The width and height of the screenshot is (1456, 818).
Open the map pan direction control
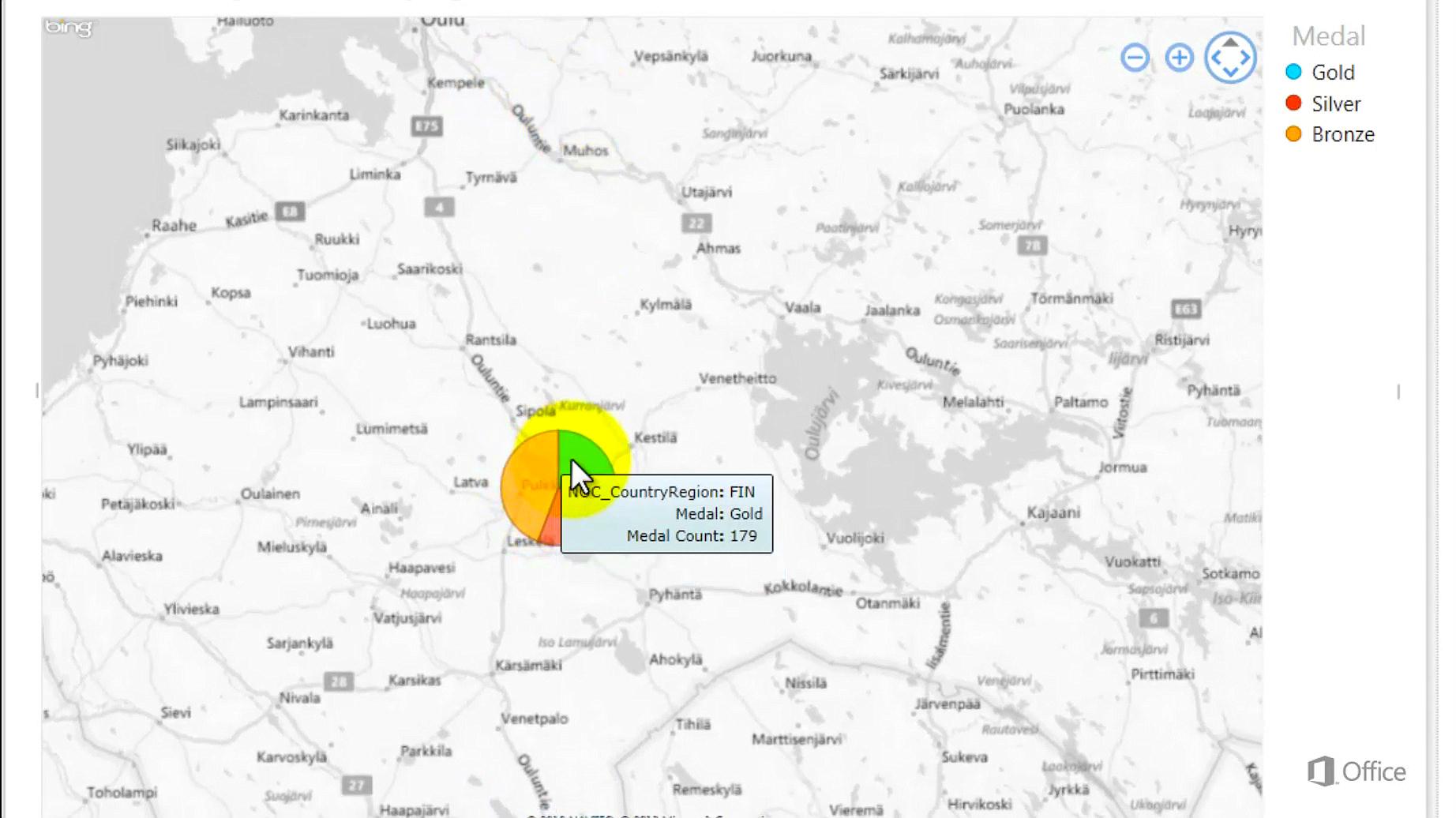[1230, 58]
